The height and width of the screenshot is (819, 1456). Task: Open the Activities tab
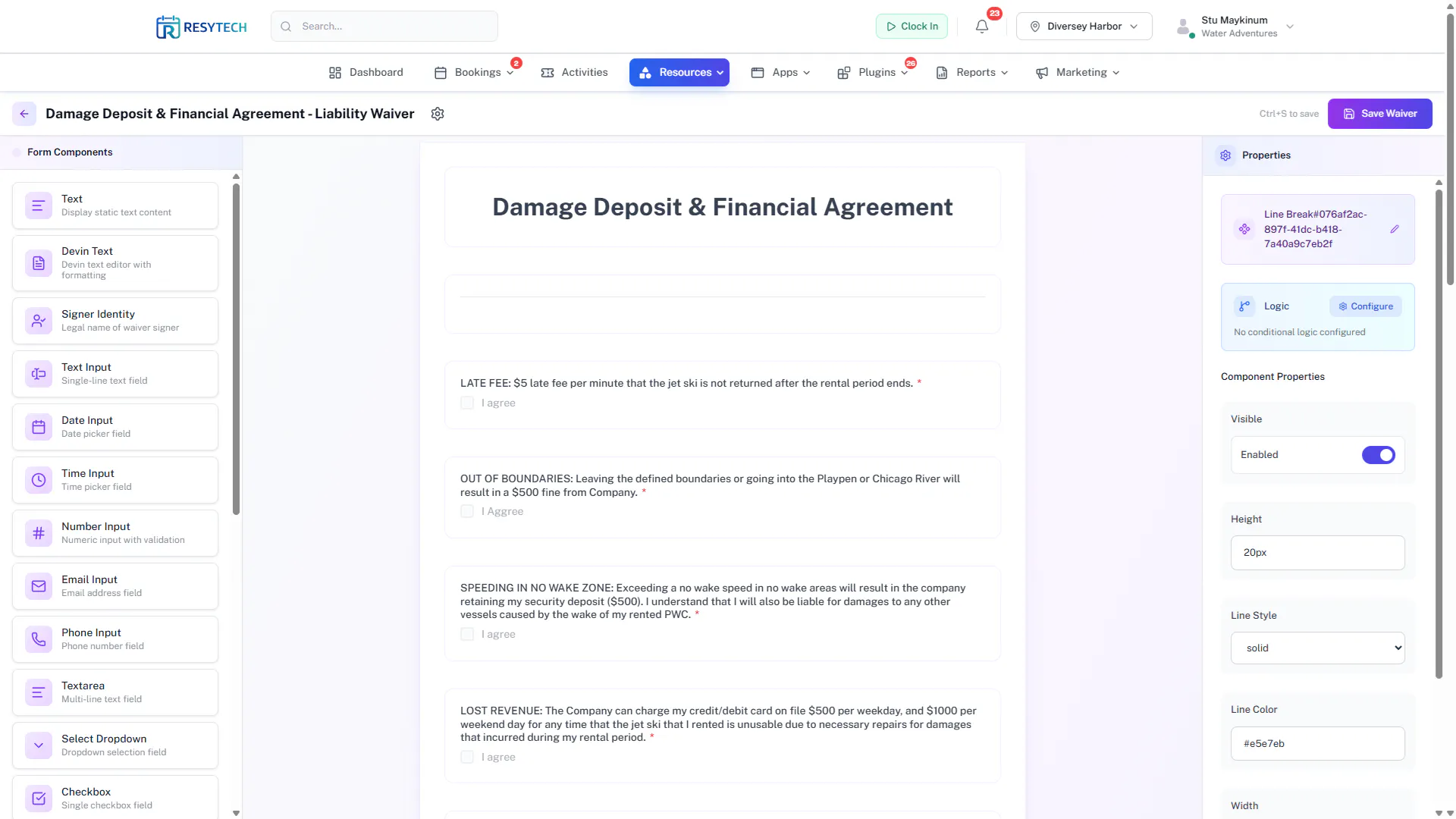coord(574,73)
